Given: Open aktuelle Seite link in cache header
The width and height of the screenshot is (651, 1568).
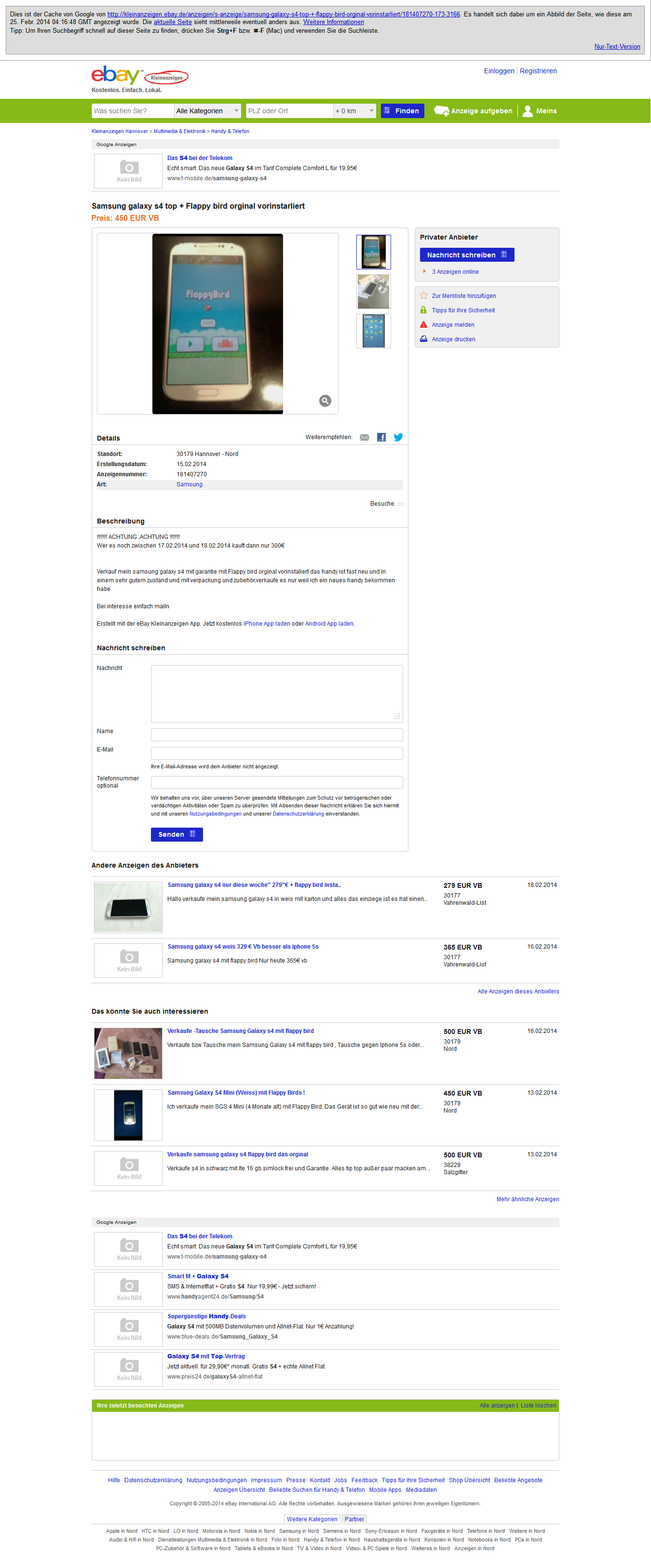Looking at the screenshot, I should [x=172, y=22].
